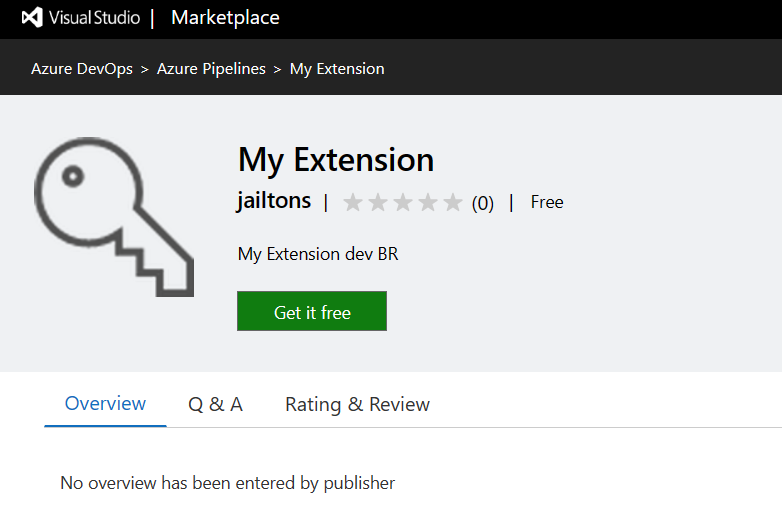Image resolution: width=782 pixels, height=512 pixels.
Task: Click the Free pricing label
Action: pyautogui.click(x=547, y=202)
